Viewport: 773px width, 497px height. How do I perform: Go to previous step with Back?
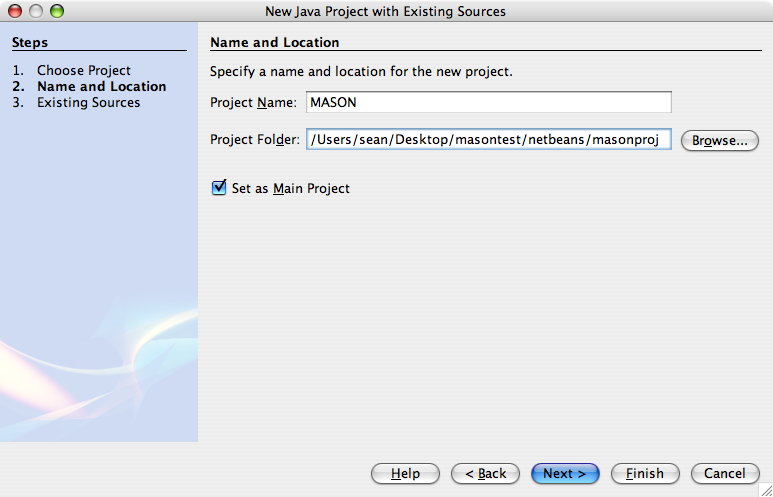(x=484, y=473)
